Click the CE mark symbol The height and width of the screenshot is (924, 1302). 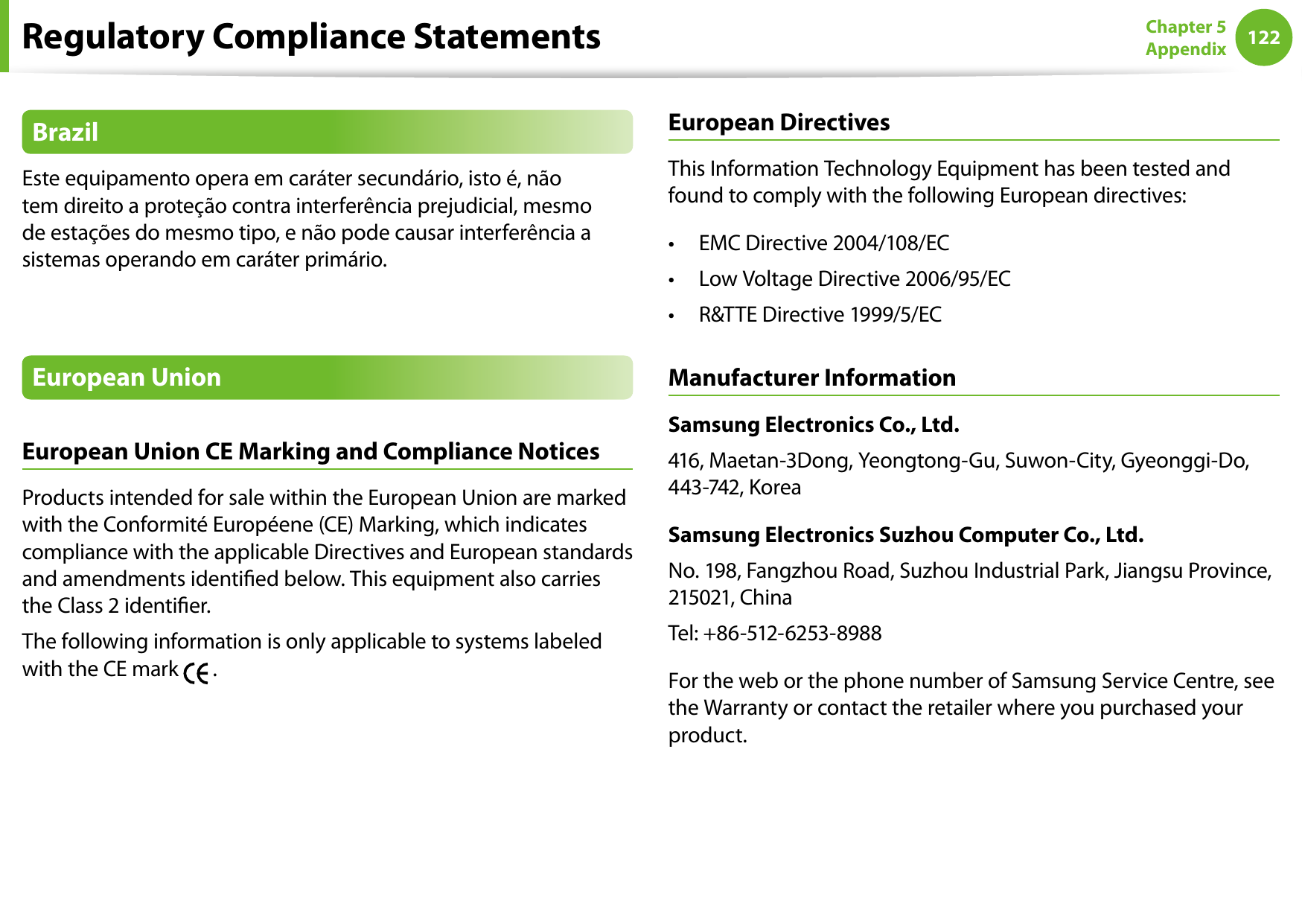click(x=197, y=672)
